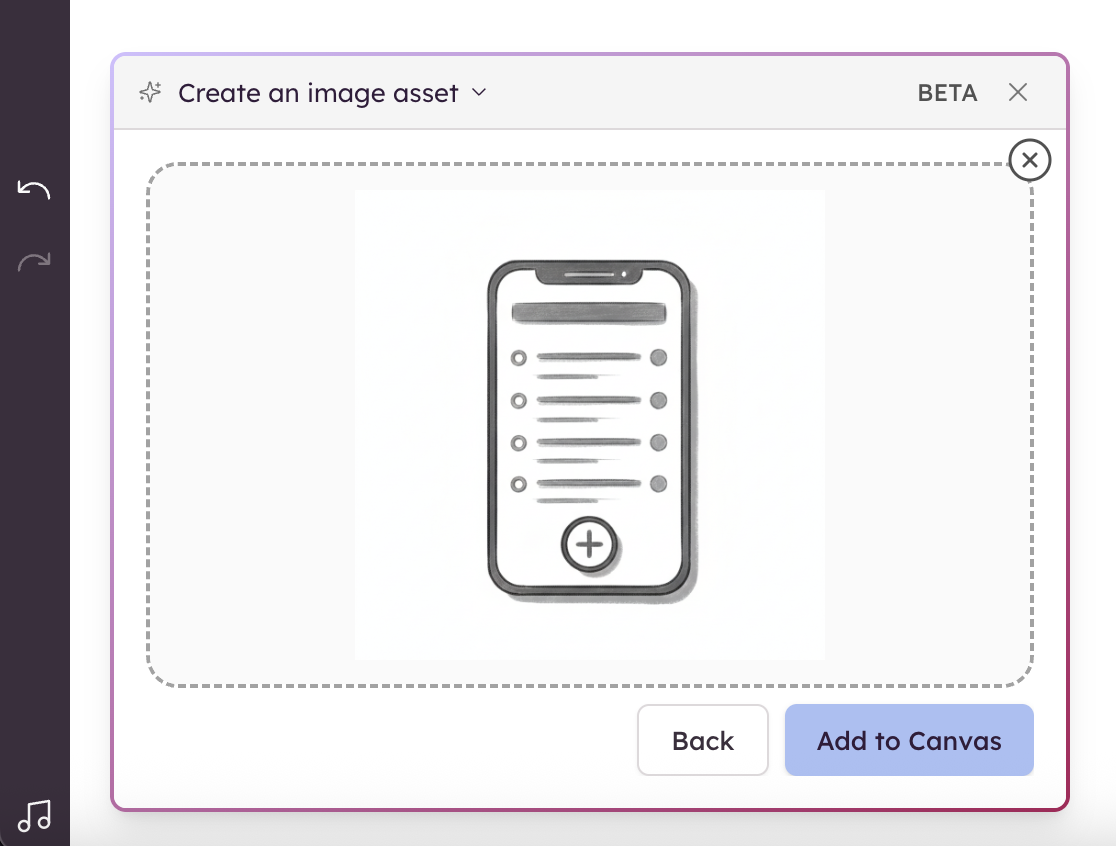Image resolution: width=1116 pixels, height=846 pixels.
Task: Click the second list line in the phone illustration
Action: [x=588, y=400]
